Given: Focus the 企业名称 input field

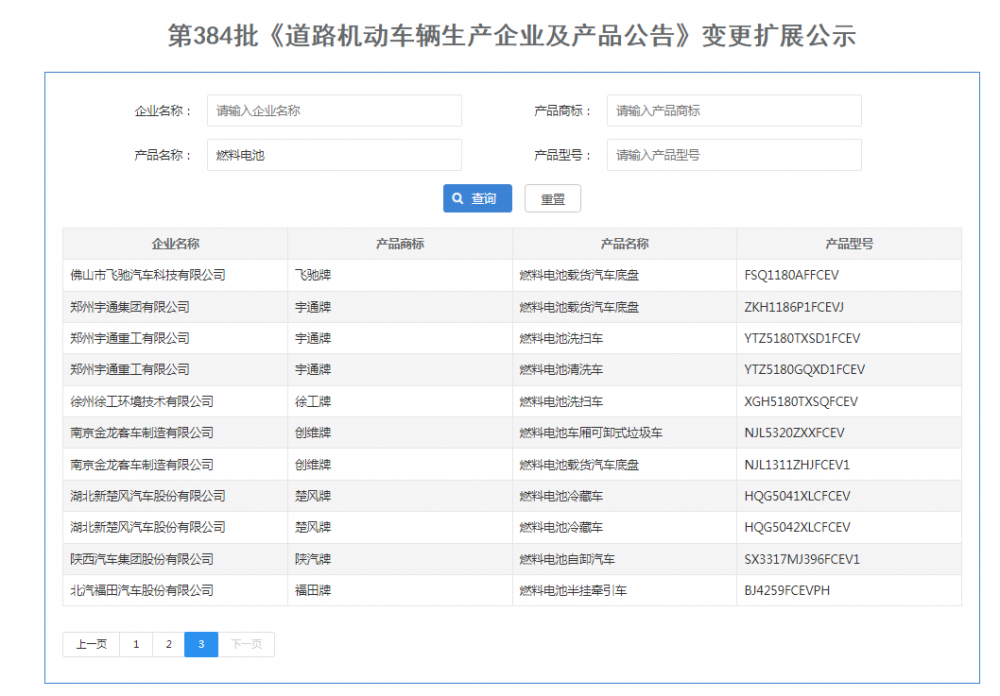Looking at the screenshot, I should coord(334,111).
